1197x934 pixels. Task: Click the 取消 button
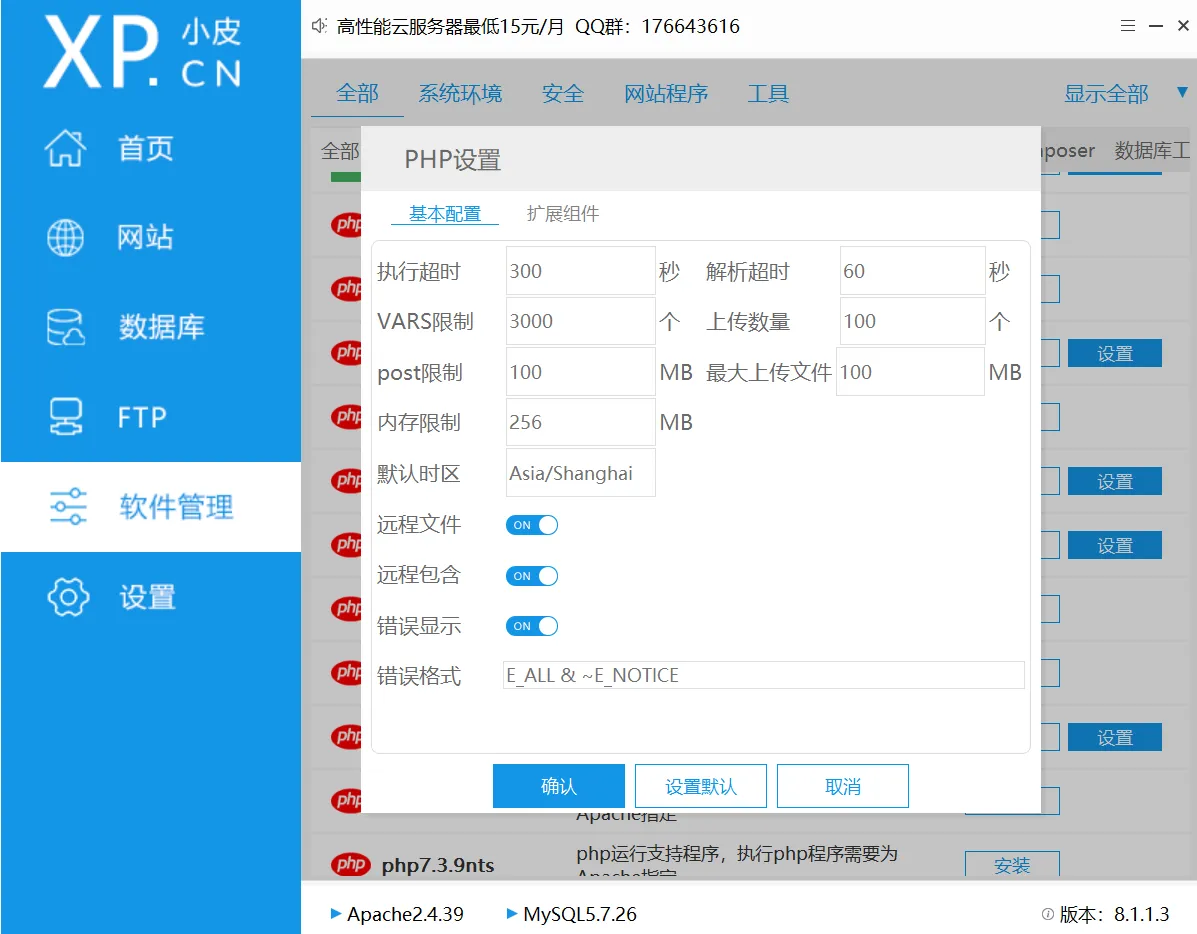tap(842, 786)
